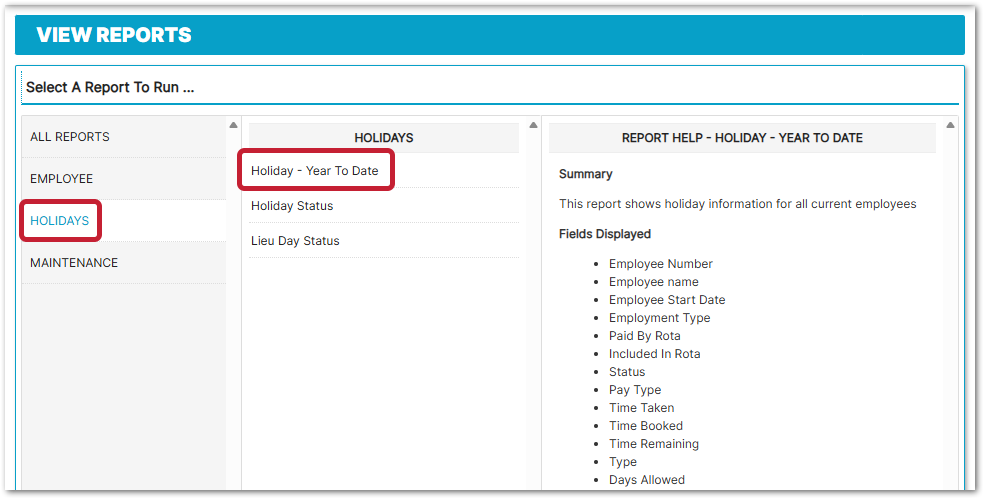Click the Employee Number field entry
This screenshot has height=499, width=984.
[x=661, y=264]
